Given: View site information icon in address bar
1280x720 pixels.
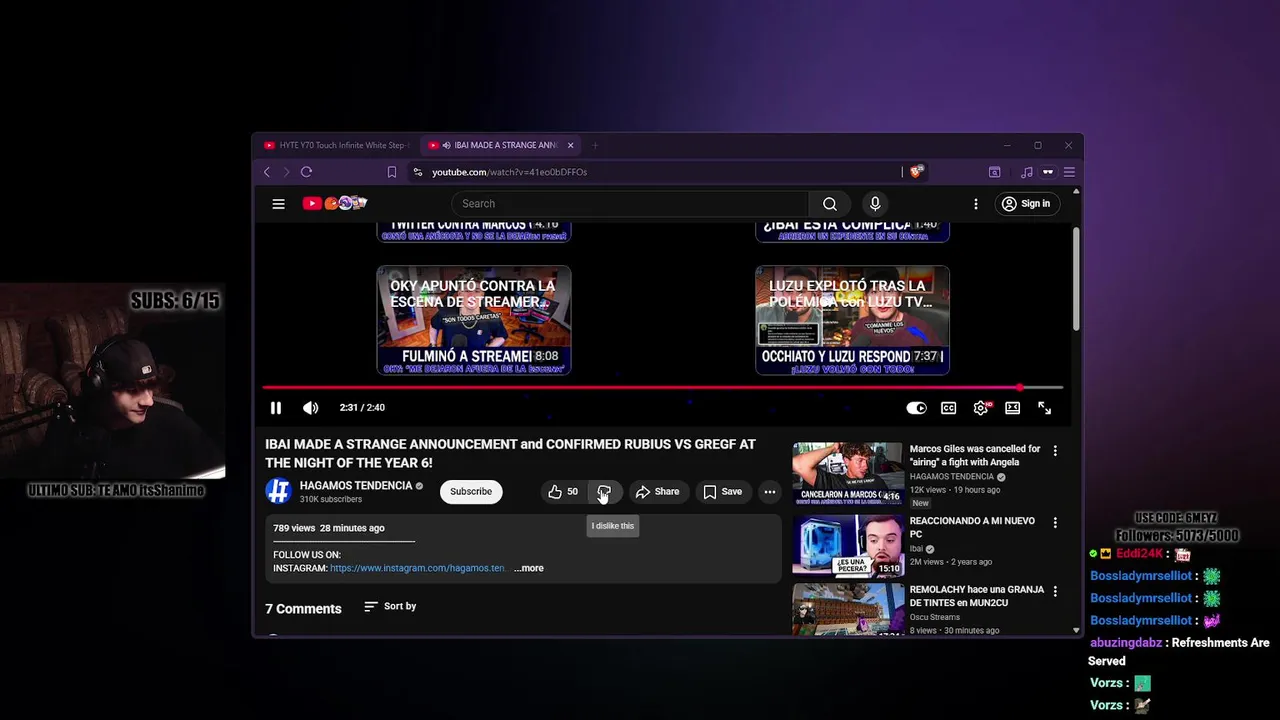Looking at the screenshot, I should 418,172.
